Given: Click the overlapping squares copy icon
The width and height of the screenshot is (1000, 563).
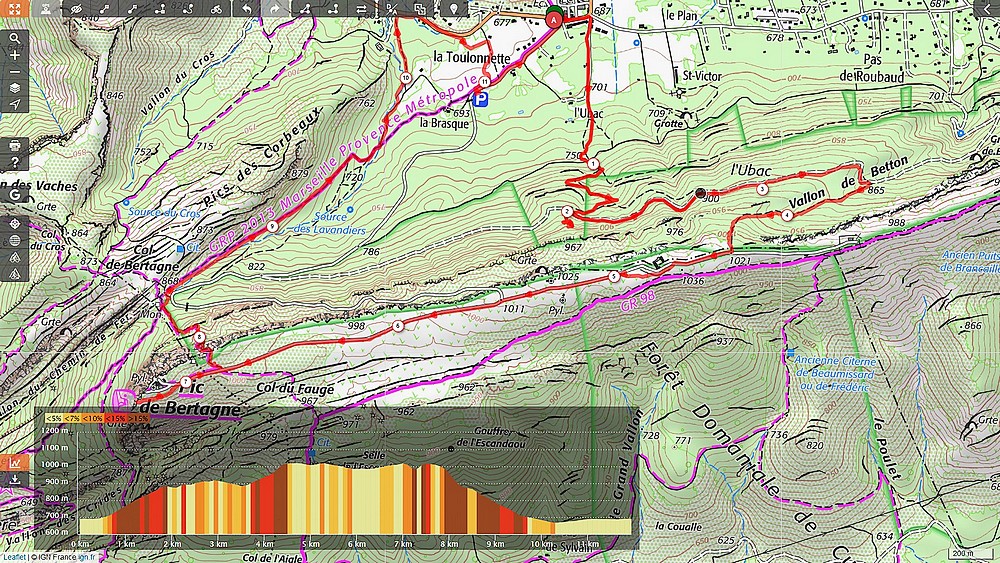Looking at the screenshot, I should [420, 8].
